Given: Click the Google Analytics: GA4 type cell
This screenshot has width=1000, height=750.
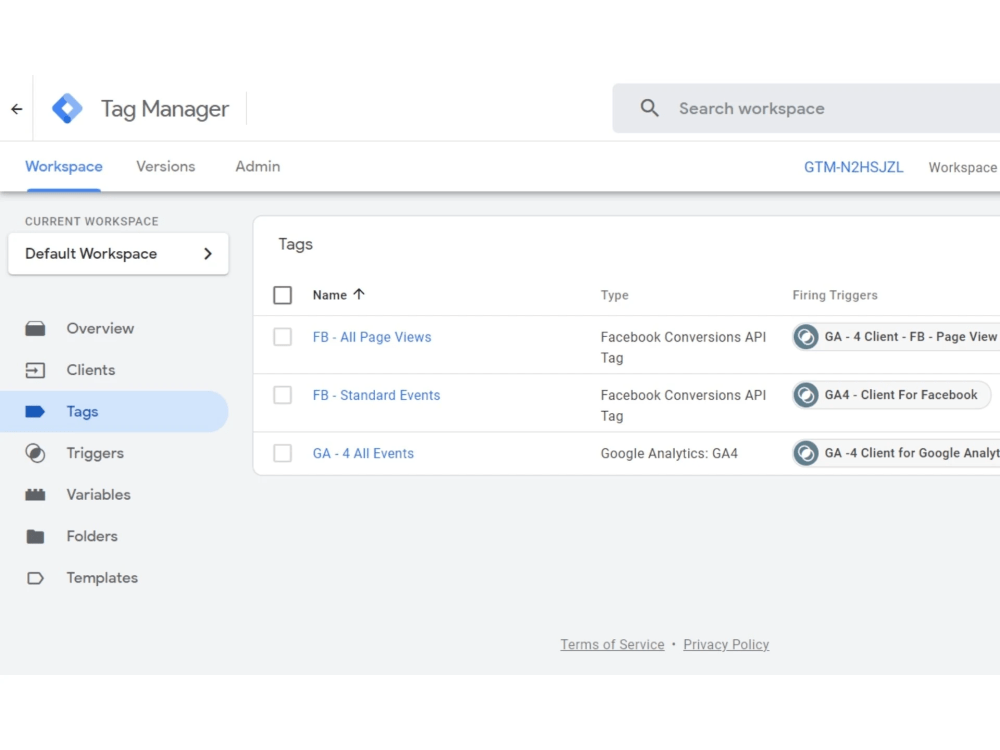Looking at the screenshot, I should (669, 453).
